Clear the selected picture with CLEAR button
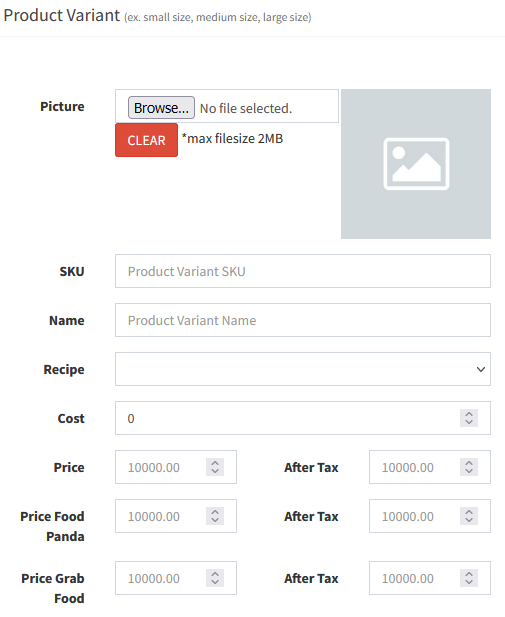The width and height of the screenshot is (505, 617). pyautogui.click(x=146, y=140)
